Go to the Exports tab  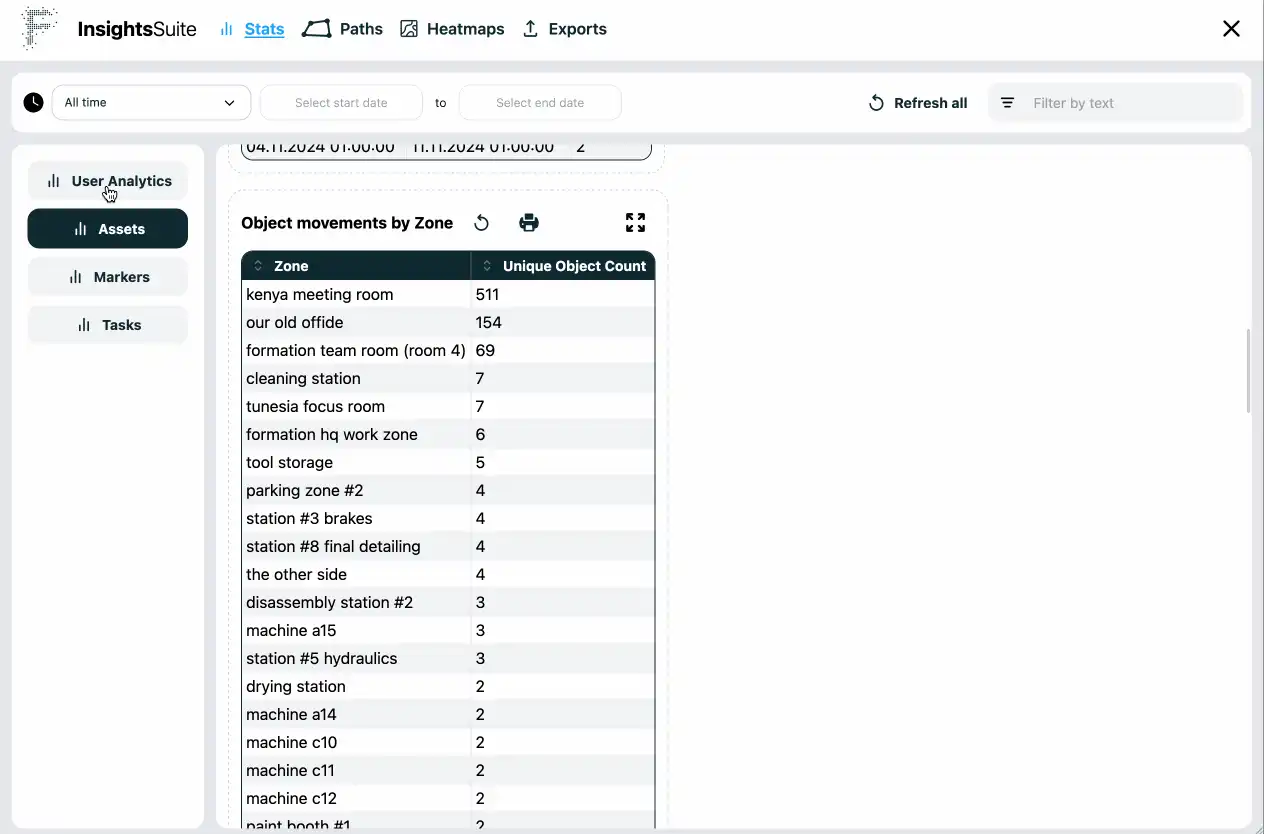point(565,29)
